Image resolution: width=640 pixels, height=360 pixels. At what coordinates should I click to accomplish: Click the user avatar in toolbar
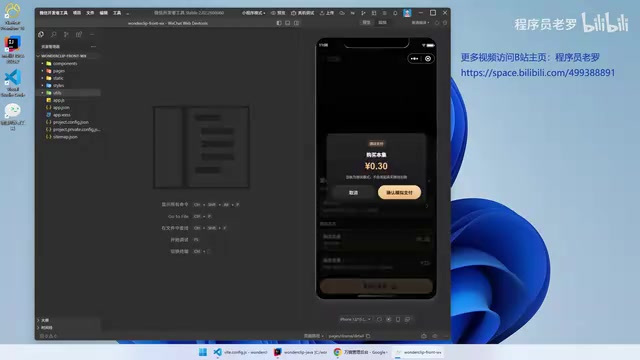407,13
